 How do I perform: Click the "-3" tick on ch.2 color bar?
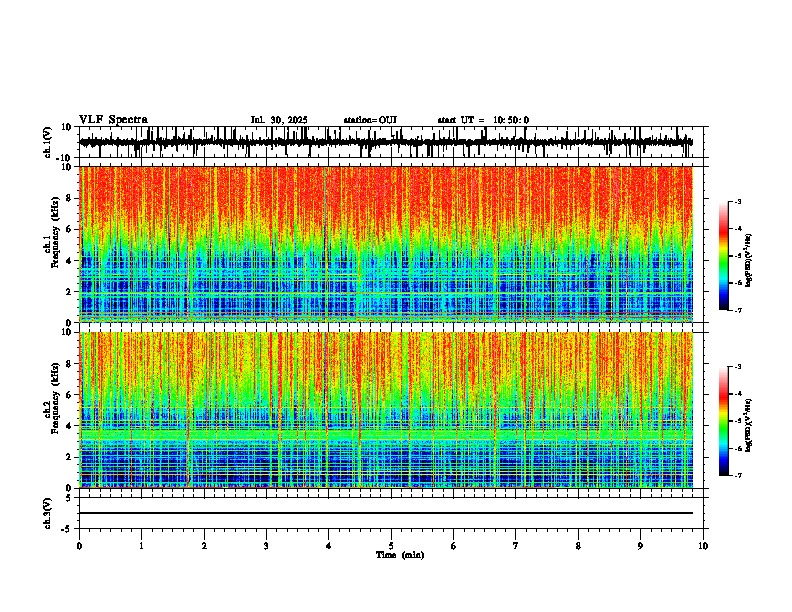(x=737, y=367)
